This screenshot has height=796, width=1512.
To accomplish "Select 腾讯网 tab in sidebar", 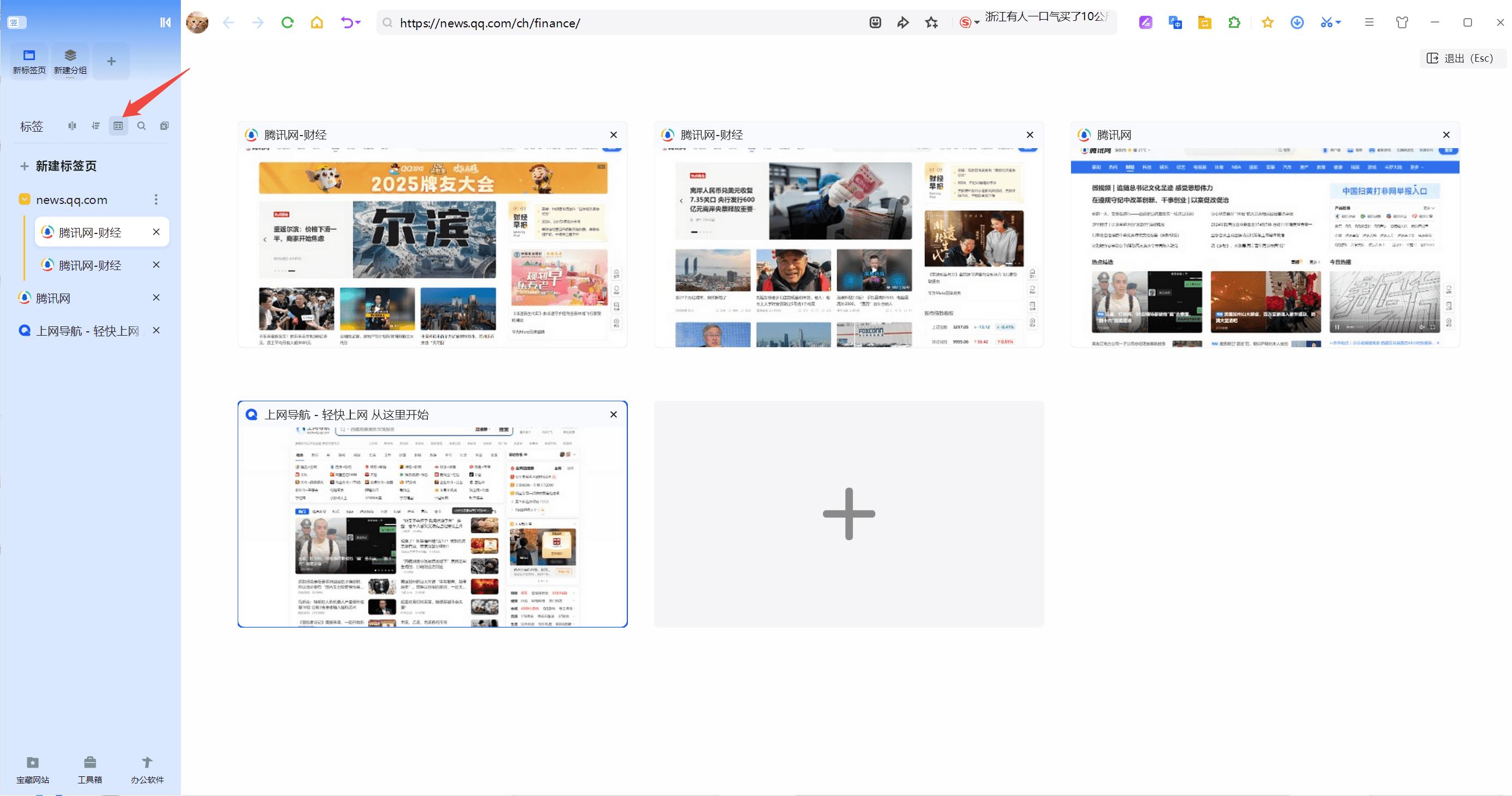I will (53, 298).
